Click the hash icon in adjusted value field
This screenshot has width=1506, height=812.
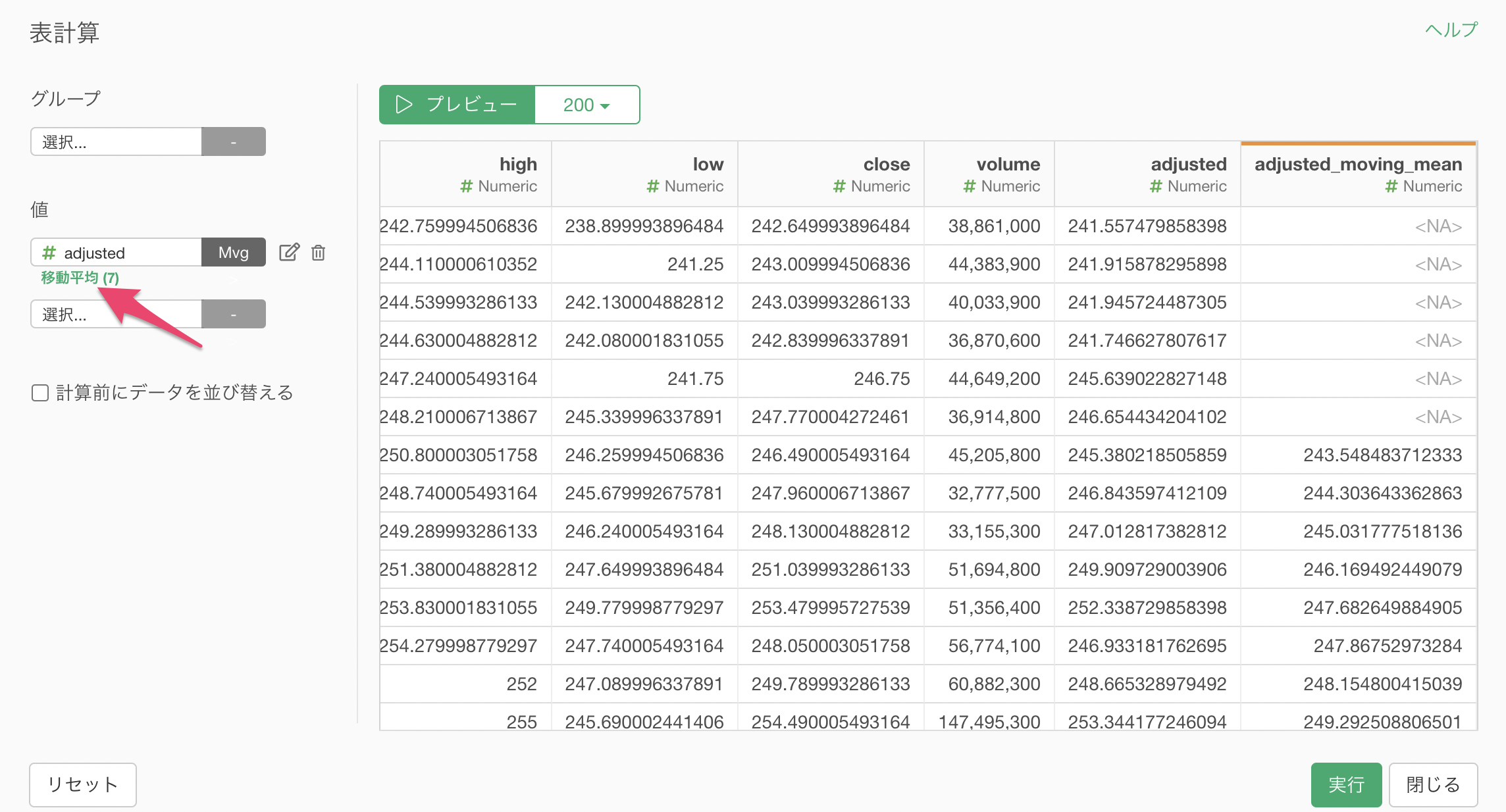click(x=49, y=253)
